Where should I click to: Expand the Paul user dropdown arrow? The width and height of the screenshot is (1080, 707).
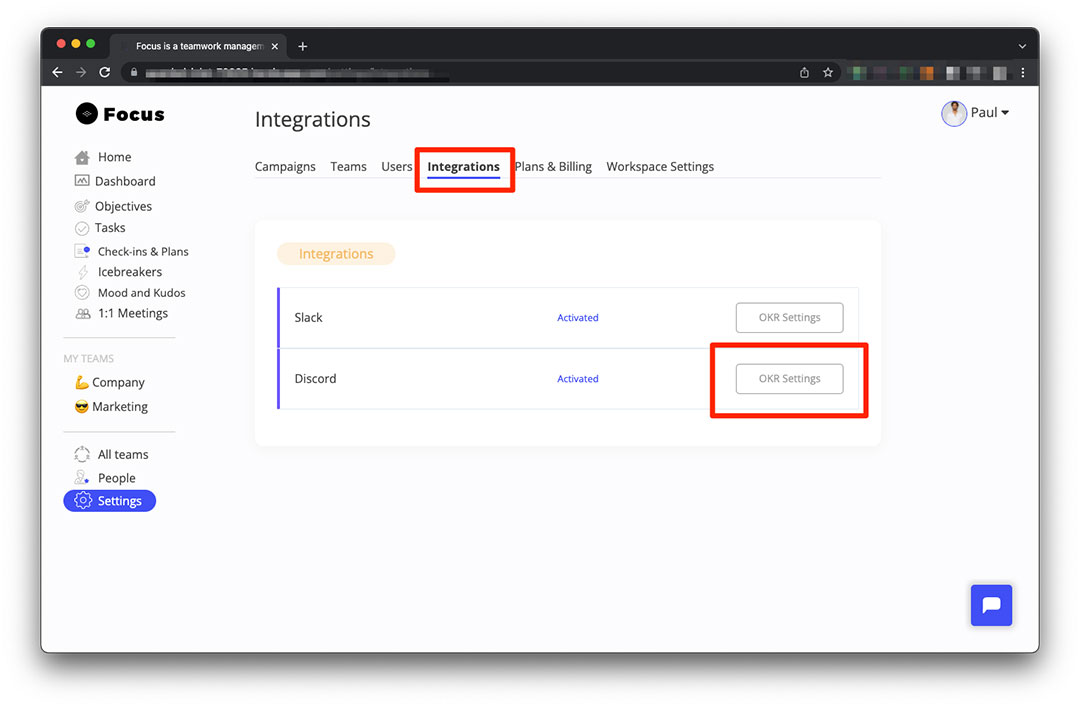click(x=1006, y=113)
